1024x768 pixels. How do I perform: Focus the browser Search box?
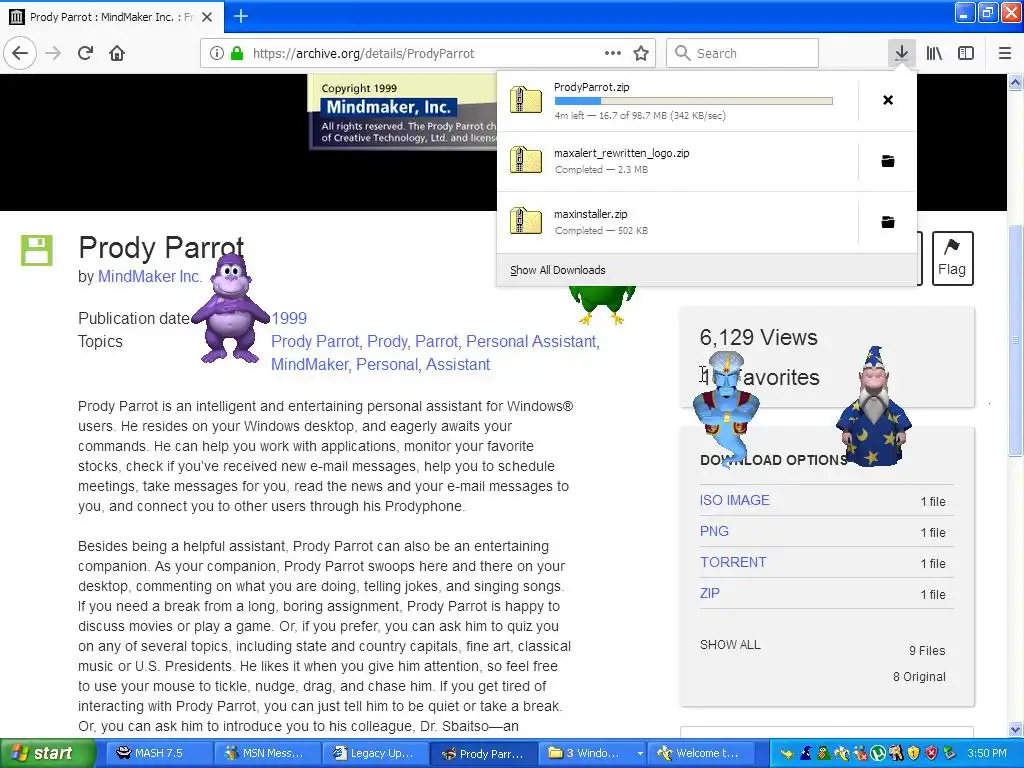743,53
